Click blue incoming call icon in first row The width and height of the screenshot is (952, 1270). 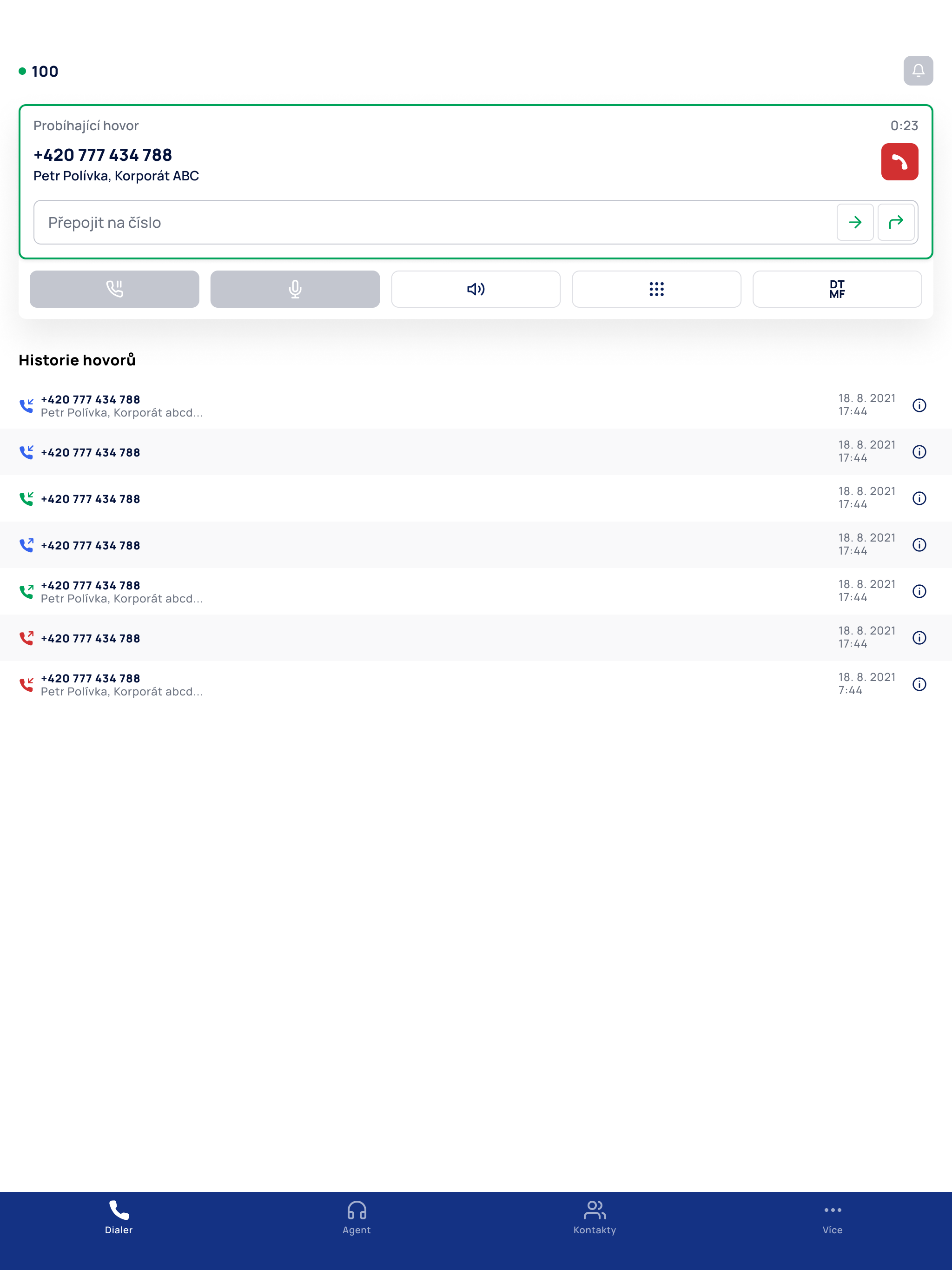click(26, 406)
